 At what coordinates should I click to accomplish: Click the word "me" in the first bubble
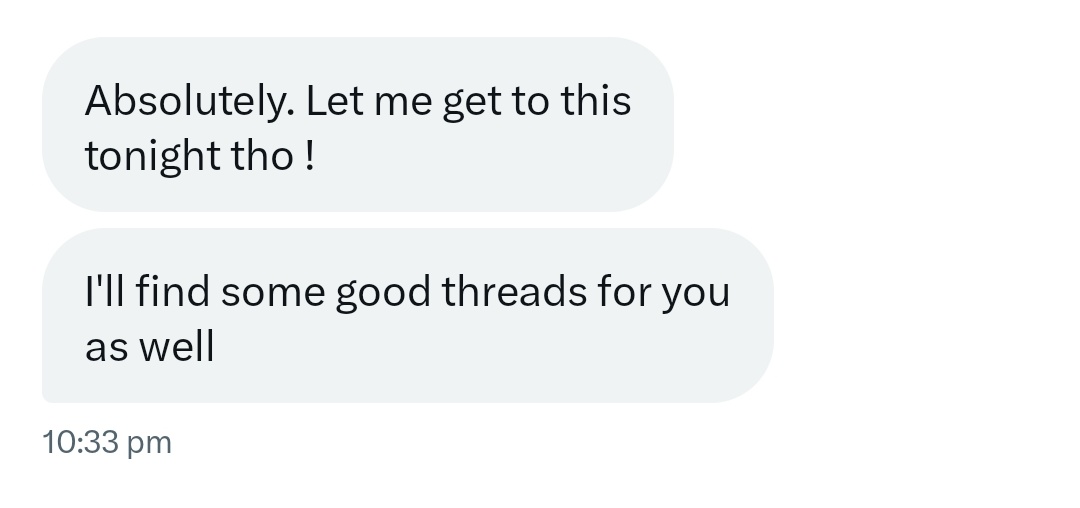[403, 104]
